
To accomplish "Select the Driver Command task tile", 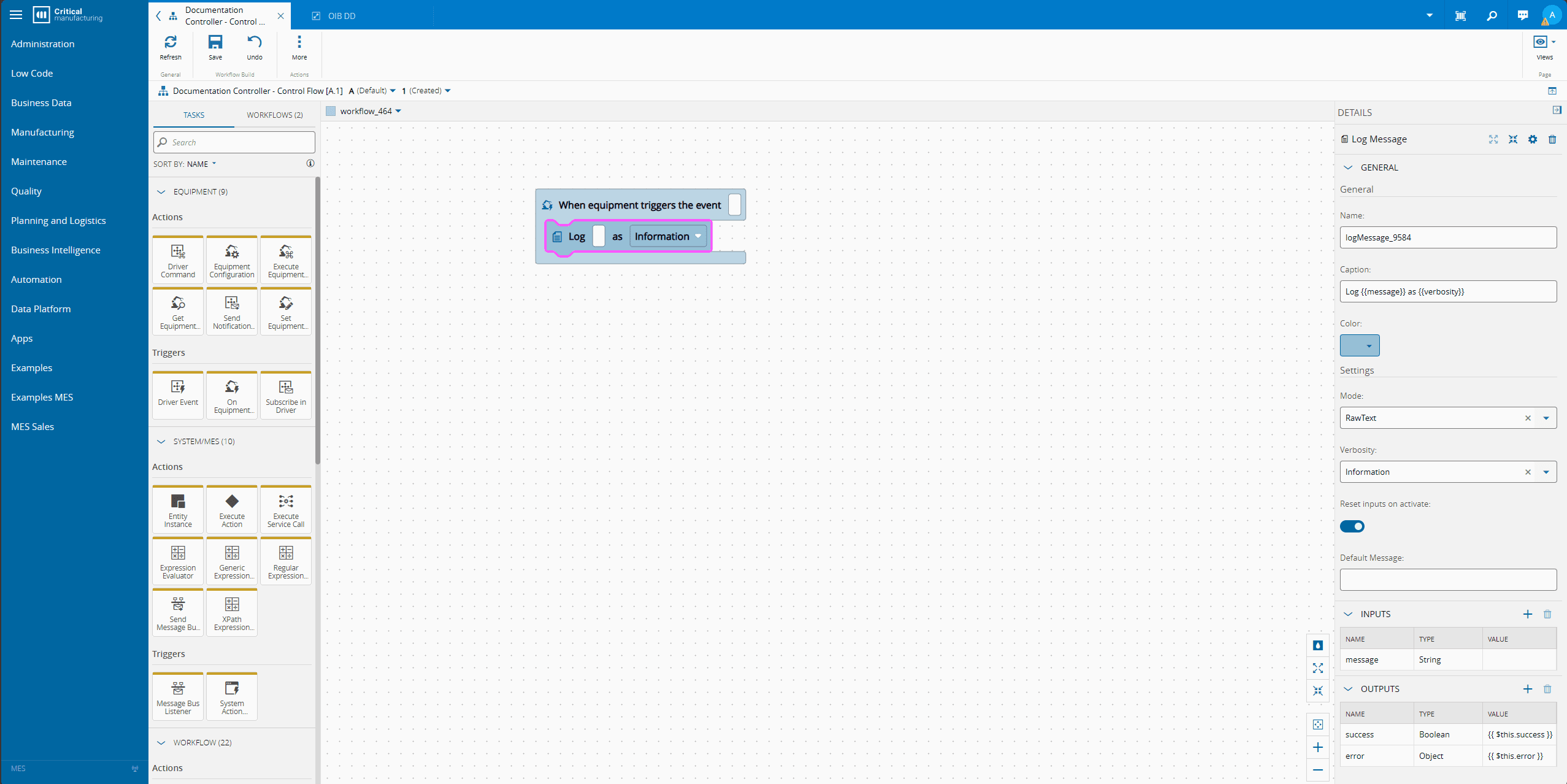I will tap(178, 259).
